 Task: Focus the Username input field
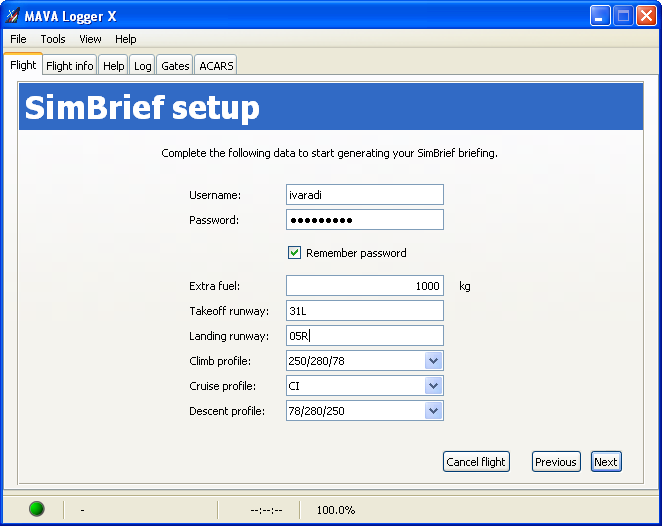pyautogui.click(x=365, y=195)
